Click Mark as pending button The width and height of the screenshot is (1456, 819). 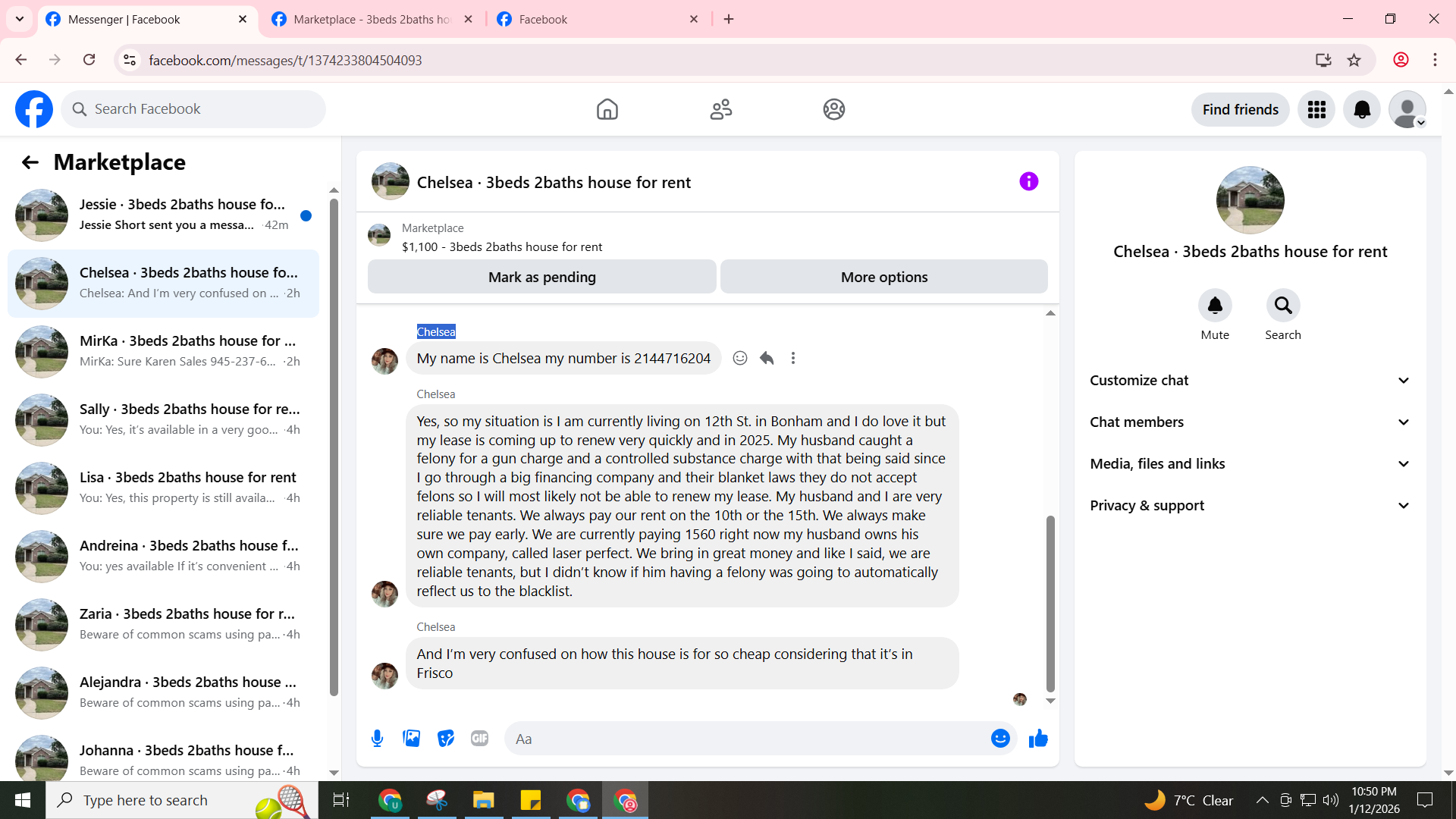(x=541, y=278)
